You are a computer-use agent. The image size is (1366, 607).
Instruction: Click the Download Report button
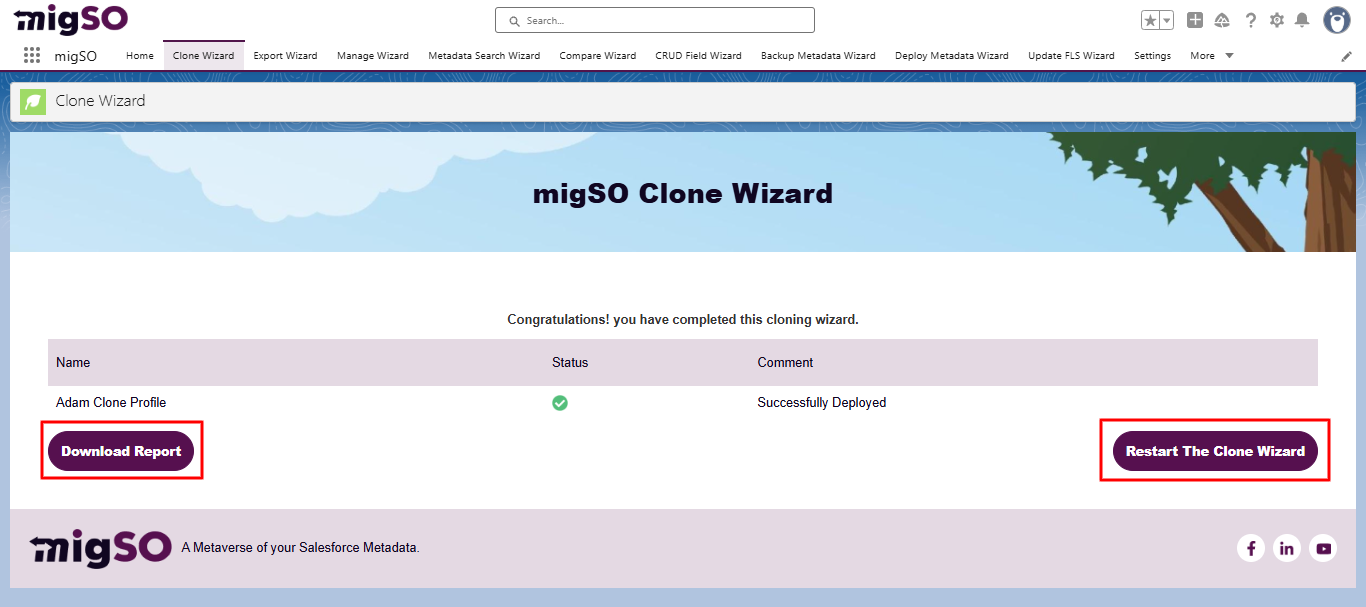pyautogui.click(x=121, y=451)
